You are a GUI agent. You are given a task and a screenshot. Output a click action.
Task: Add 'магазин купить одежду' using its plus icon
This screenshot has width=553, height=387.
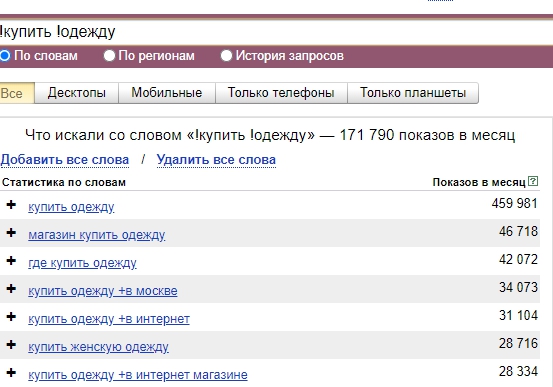click(11, 232)
